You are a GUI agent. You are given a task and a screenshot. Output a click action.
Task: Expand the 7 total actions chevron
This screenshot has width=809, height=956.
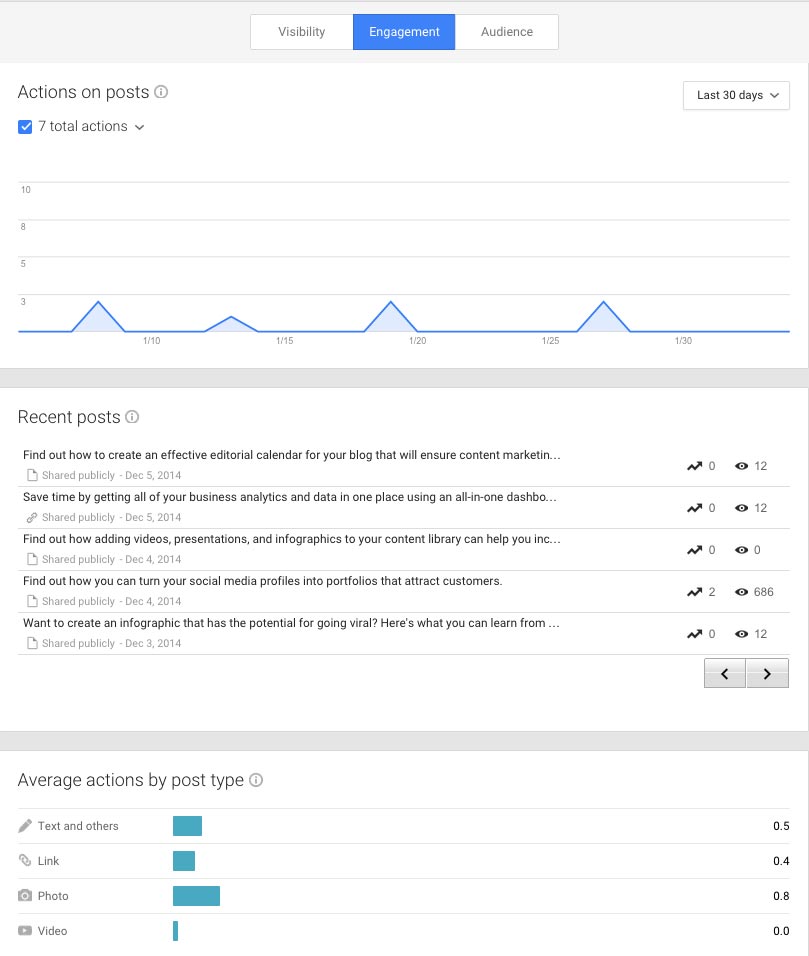click(x=139, y=127)
